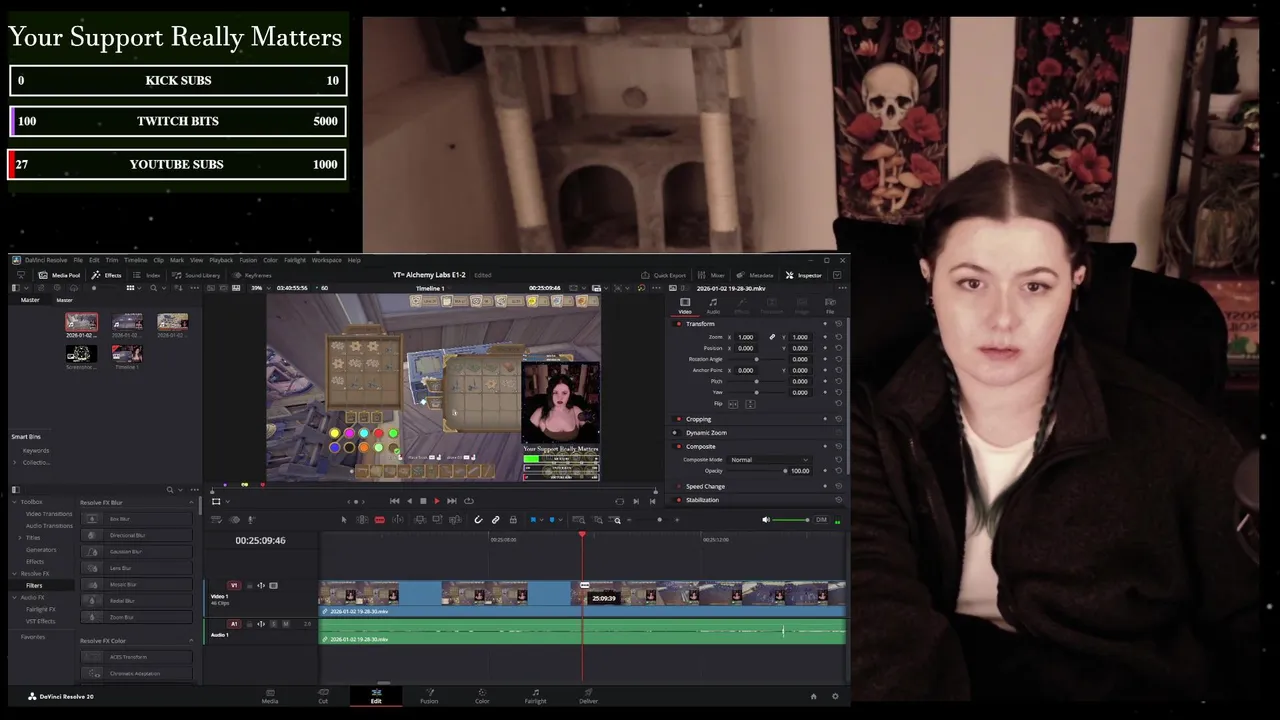Screen dimensions: 1280x720
Task: Open the File menu
Action: (78, 260)
